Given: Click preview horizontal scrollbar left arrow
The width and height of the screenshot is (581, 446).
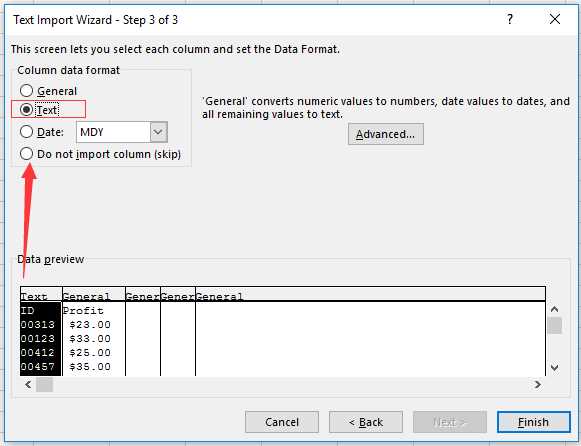Looking at the screenshot, I should click(x=28, y=385).
